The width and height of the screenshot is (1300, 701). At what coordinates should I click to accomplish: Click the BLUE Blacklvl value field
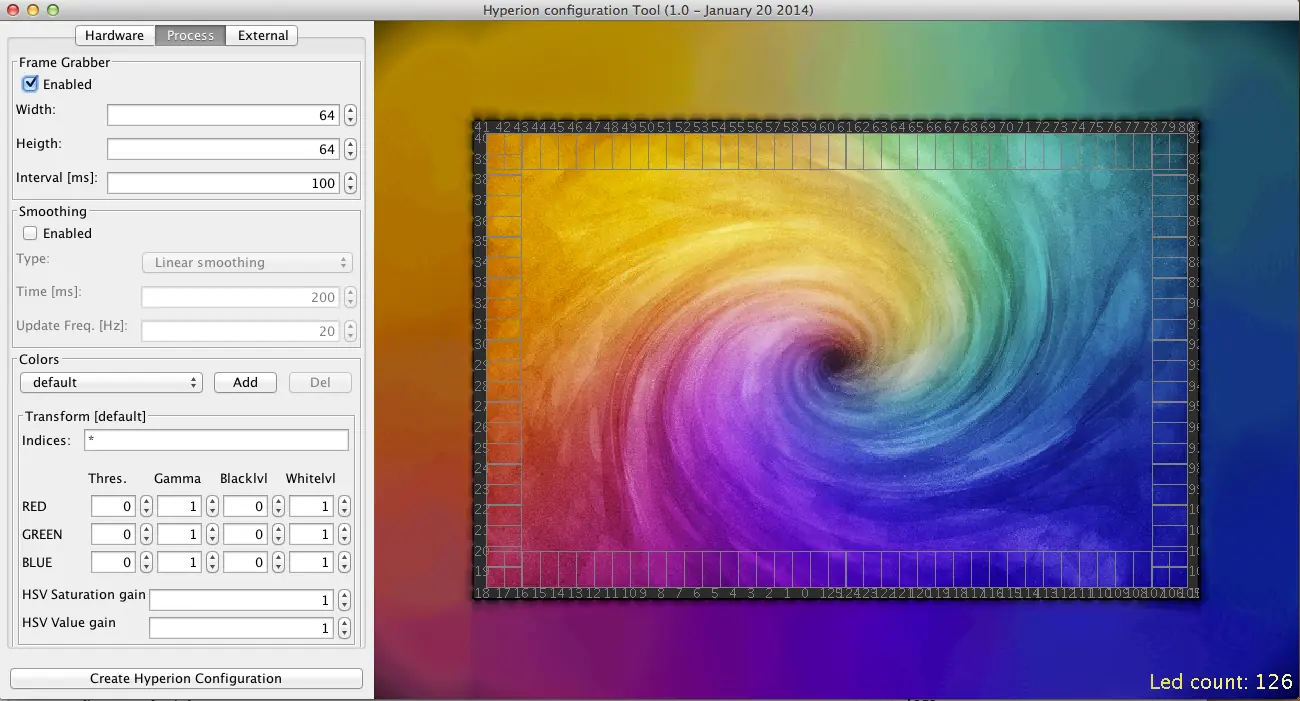click(x=245, y=562)
